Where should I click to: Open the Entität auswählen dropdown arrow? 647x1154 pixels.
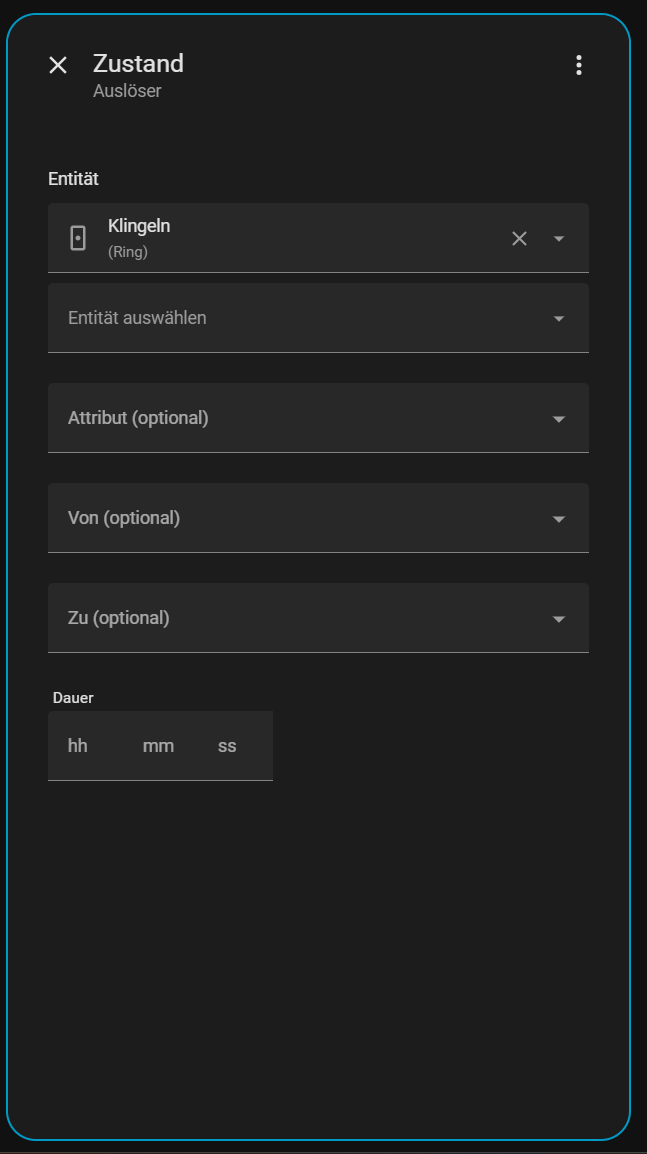pyautogui.click(x=559, y=319)
